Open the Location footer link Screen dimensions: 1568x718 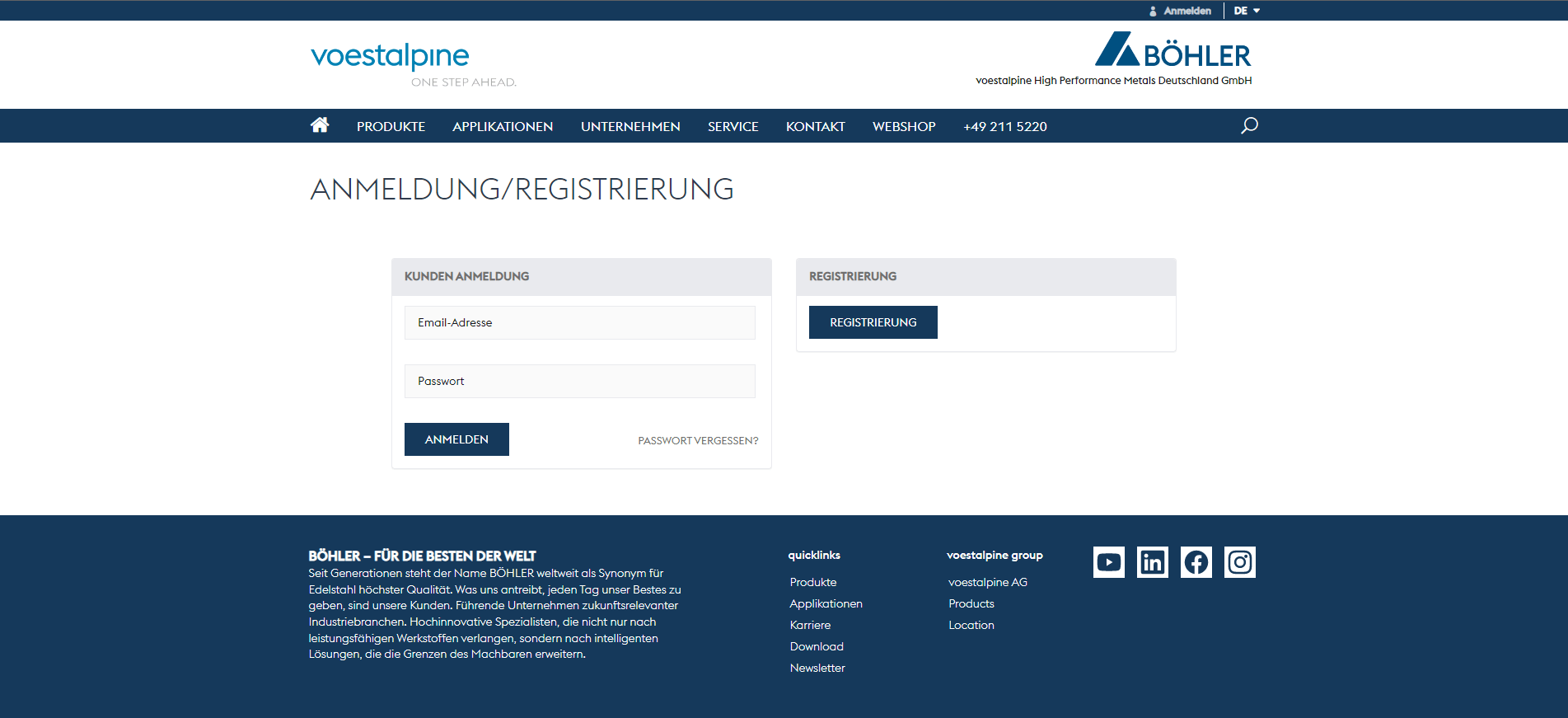tap(971, 625)
